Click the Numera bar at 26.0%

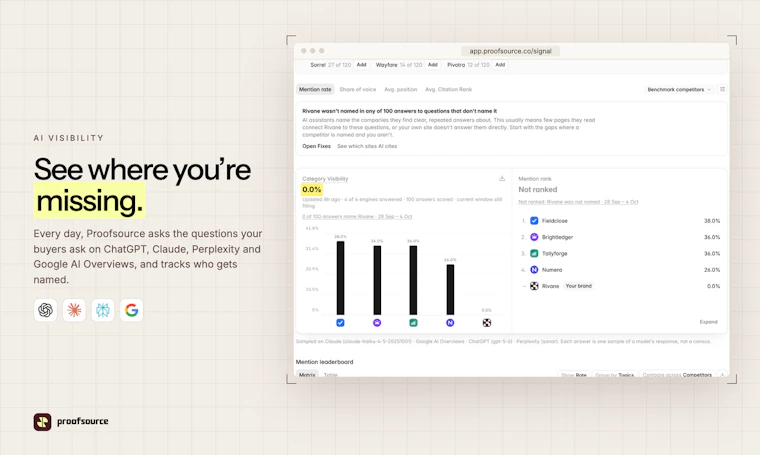450,289
